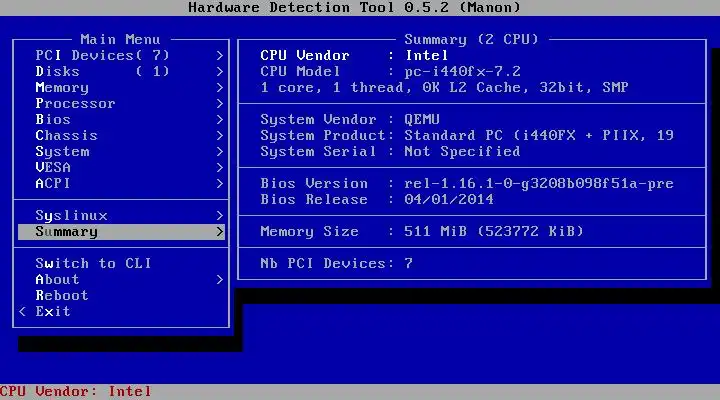The image size is (720, 400).
Task: Select the Nb PCI Devices 7 line
Action: coord(337,264)
